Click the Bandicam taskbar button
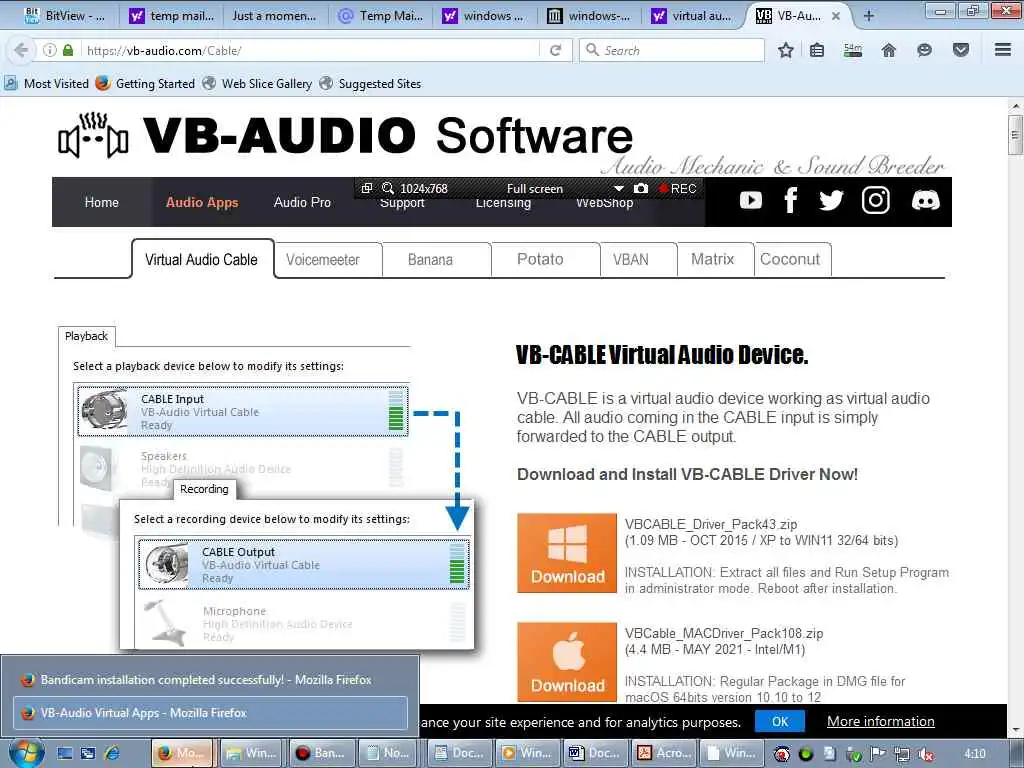The height and width of the screenshot is (768, 1024). point(321,753)
